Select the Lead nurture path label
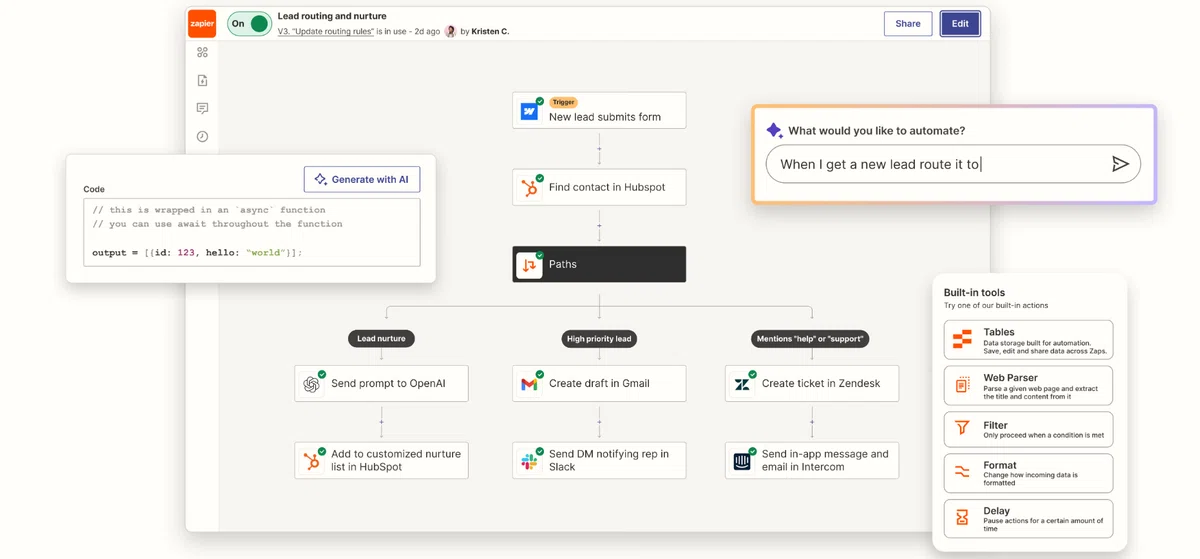This screenshot has width=1200, height=559. click(x=381, y=338)
